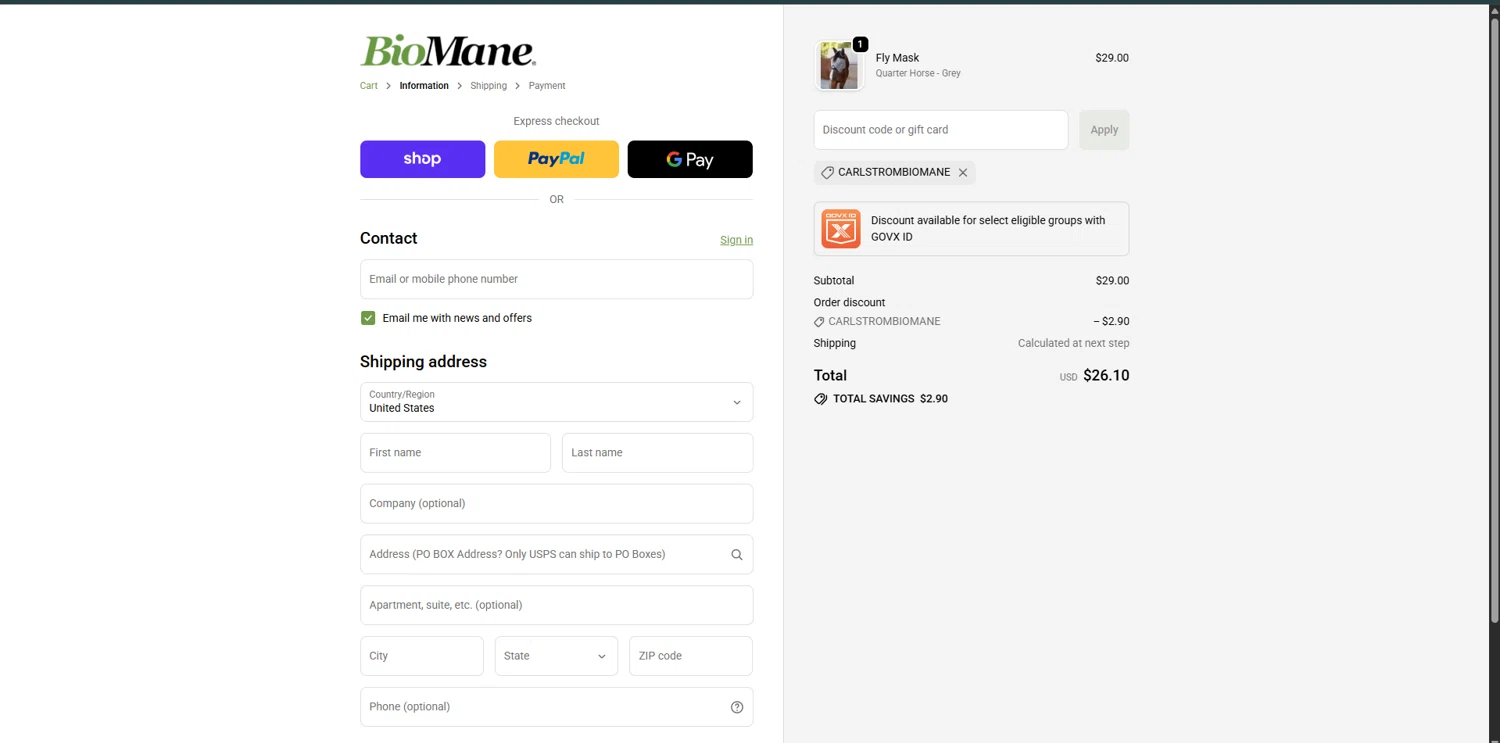
Task: Click the $26.10 total amount
Action: pos(1106,376)
